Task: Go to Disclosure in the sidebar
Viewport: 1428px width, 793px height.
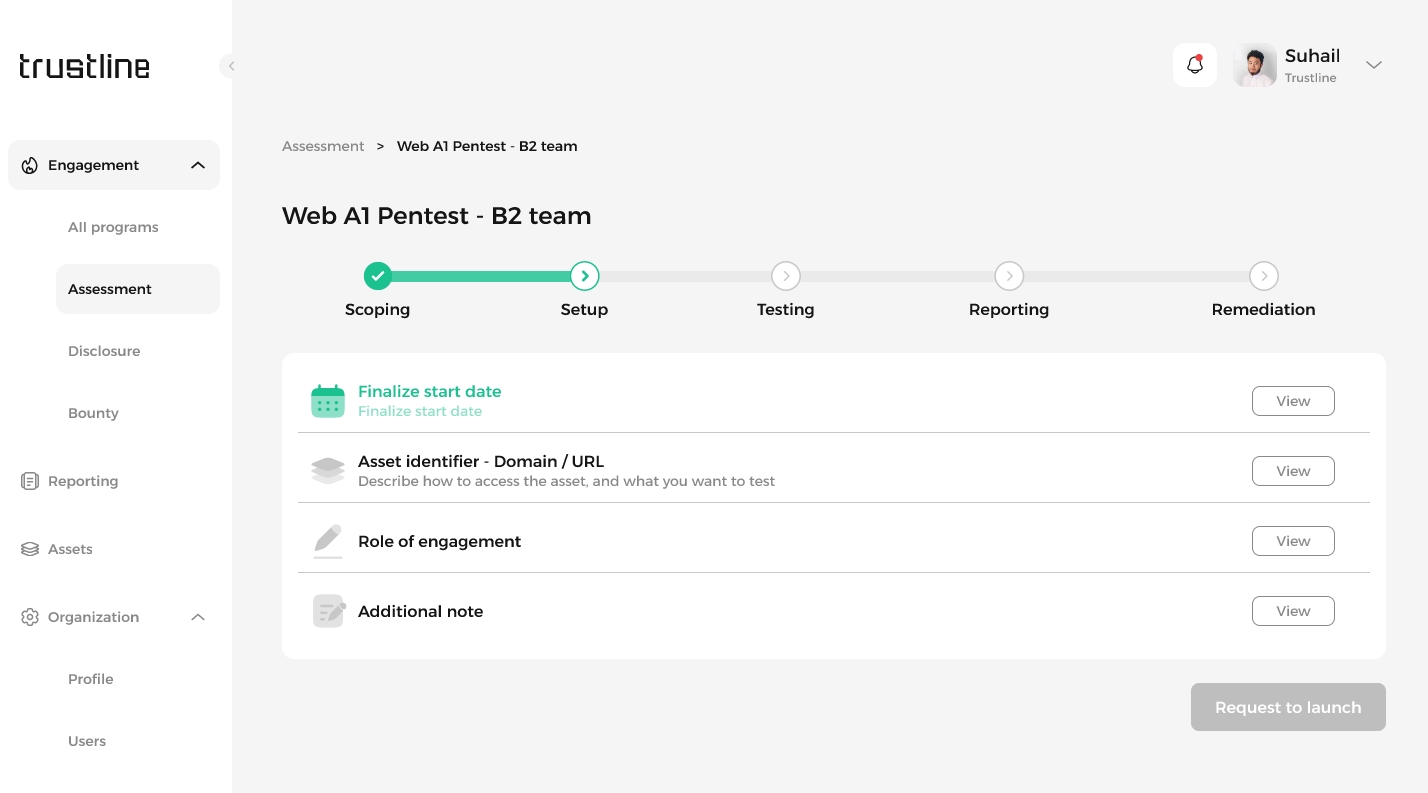Action: click(104, 351)
